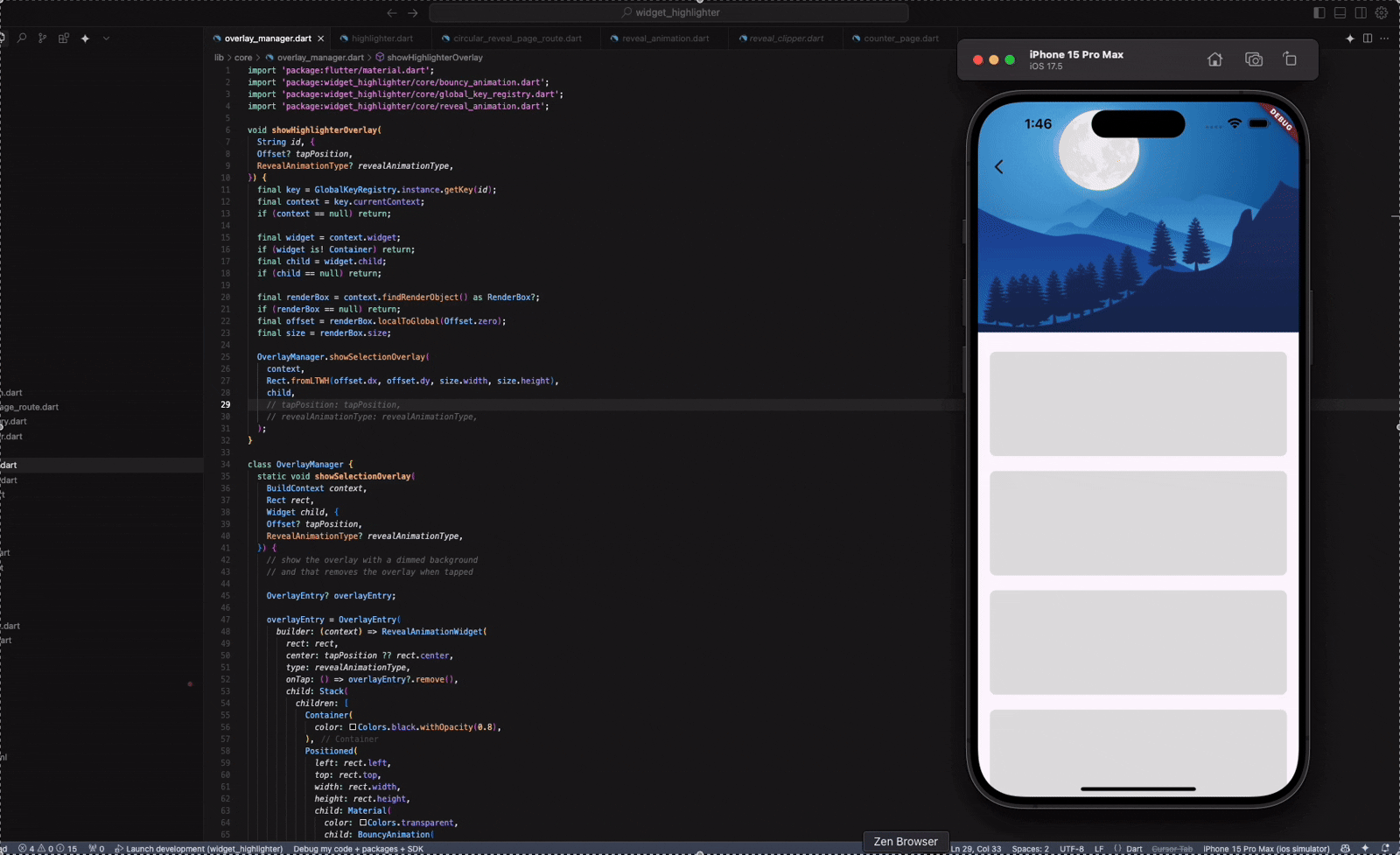Open the circular_reveal_page_route.dart tab
The height and width of the screenshot is (855, 1400).
[x=517, y=39]
